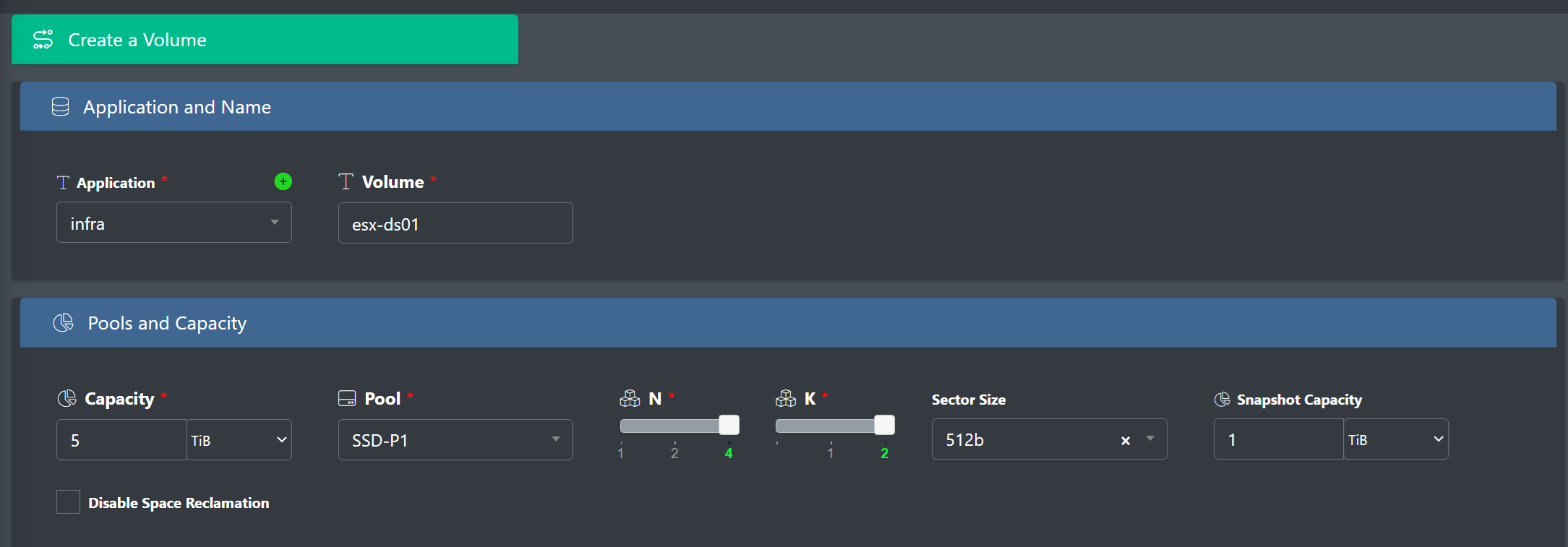Open the Snapshot Capacity unit TiB dropdown

[x=1396, y=439]
